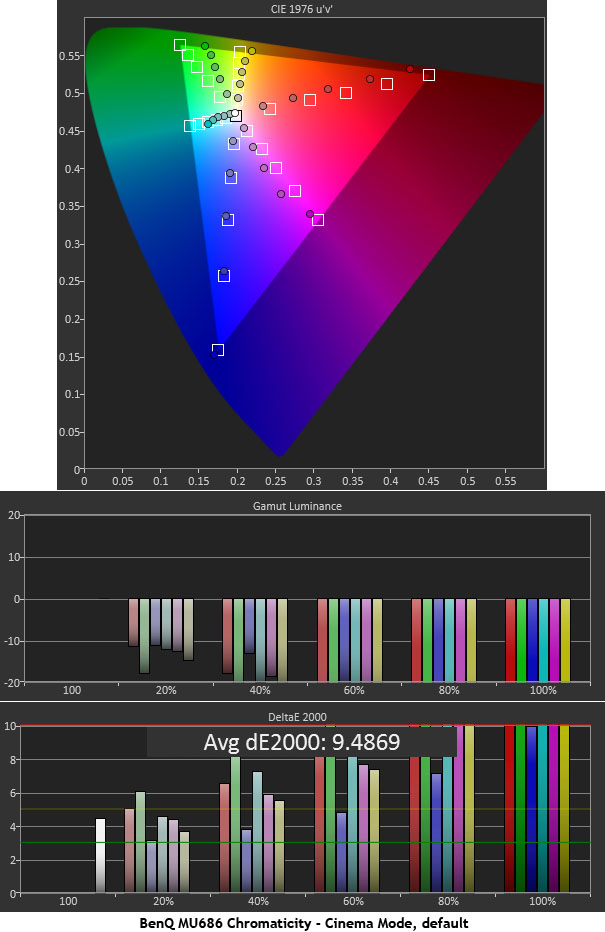Click the CIE 1976 u'v' chart title
Viewport: 605px width, 932px height.
point(314,10)
